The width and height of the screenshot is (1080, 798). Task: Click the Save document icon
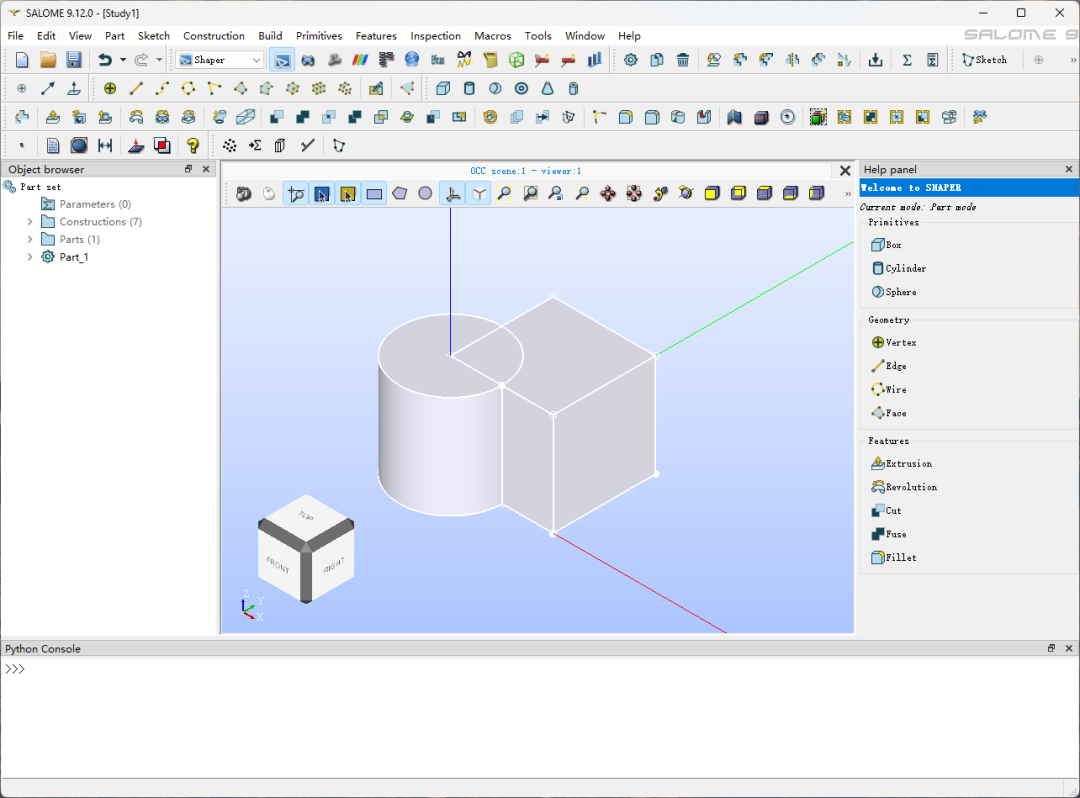[74, 60]
